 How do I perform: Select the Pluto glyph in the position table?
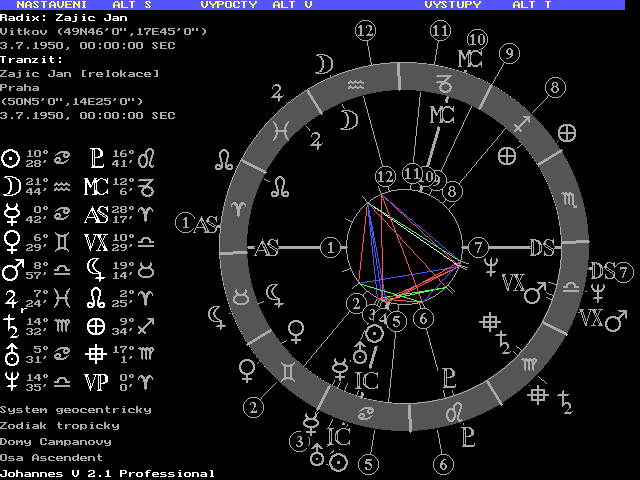pos(97,157)
